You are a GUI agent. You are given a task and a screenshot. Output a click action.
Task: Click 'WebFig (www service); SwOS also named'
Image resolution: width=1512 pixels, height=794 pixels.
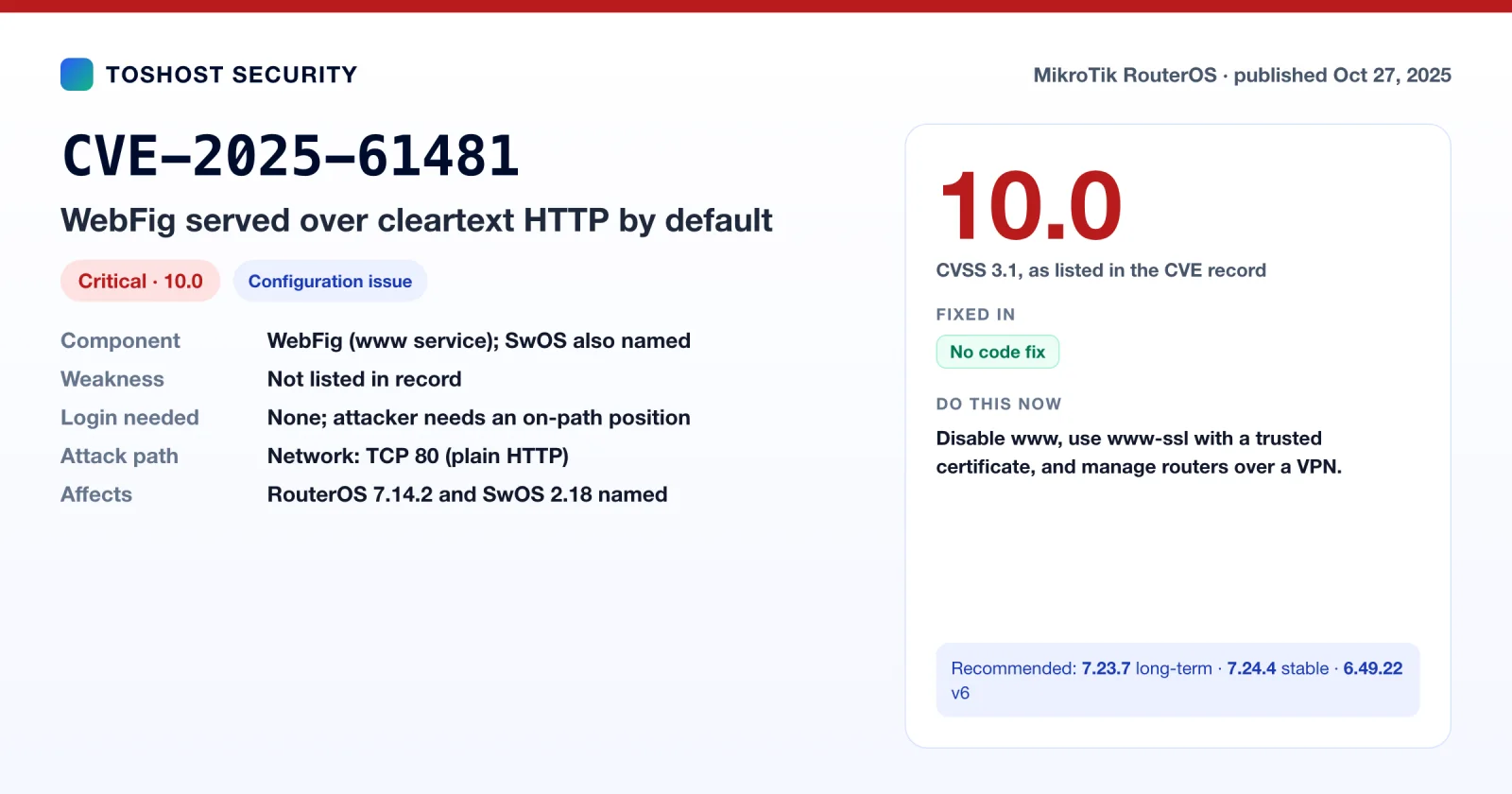(x=479, y=340)
